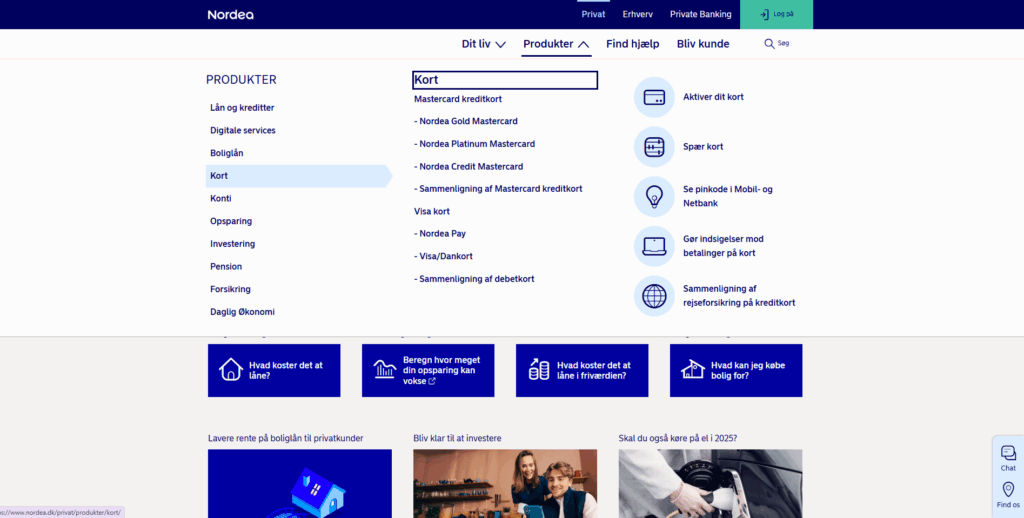This screenshot has width=1024, height=518.
Task: Collapse the Produkter dropdown menu
Action: point(556,44)
